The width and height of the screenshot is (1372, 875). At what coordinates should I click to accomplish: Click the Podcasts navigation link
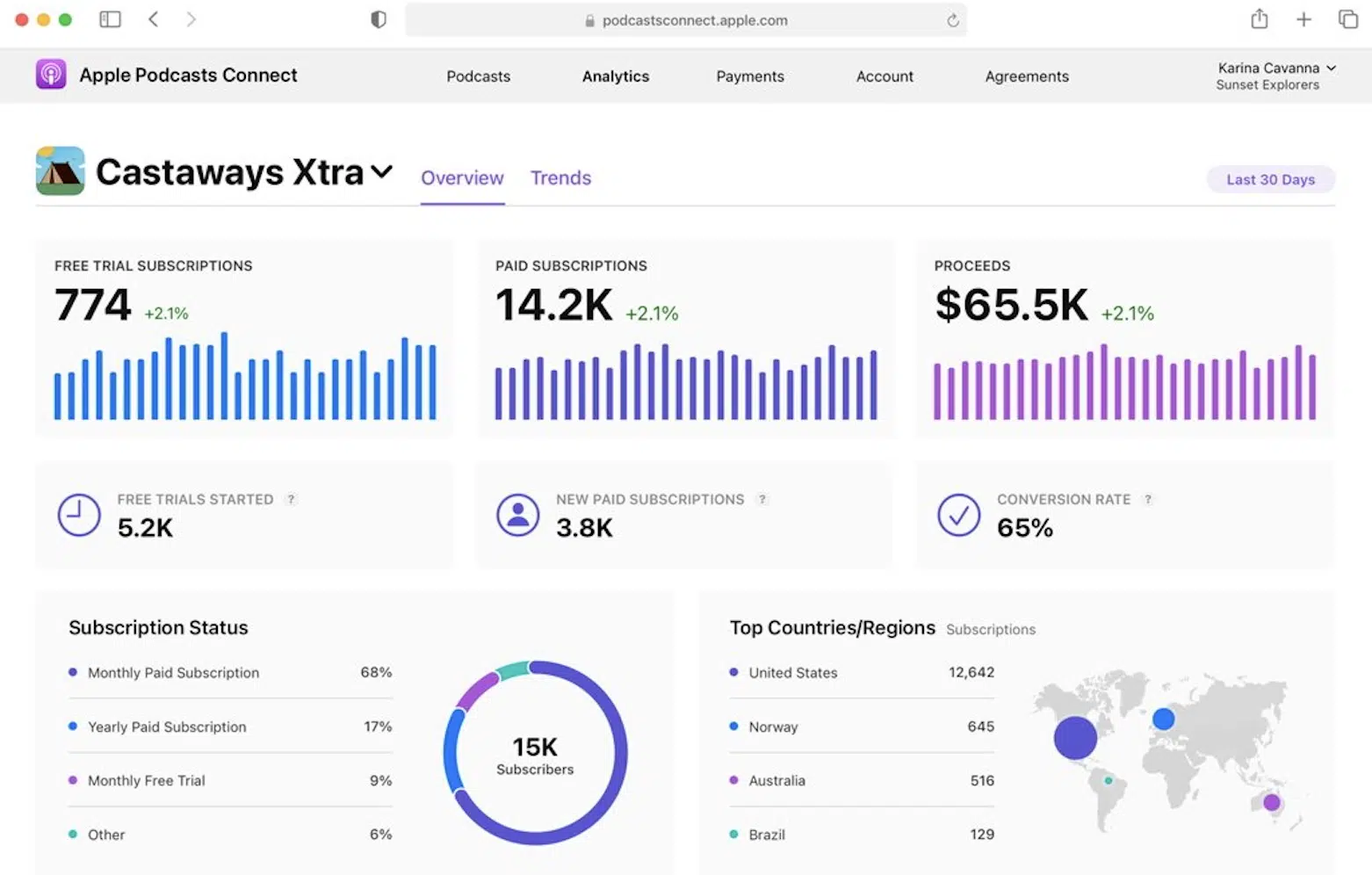[478, 76]
